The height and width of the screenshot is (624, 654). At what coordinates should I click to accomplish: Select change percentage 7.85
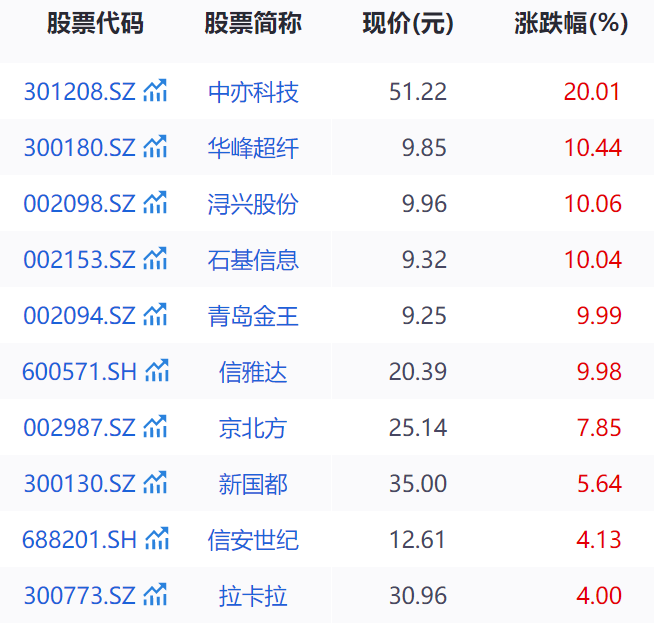[x=599, y=428]
